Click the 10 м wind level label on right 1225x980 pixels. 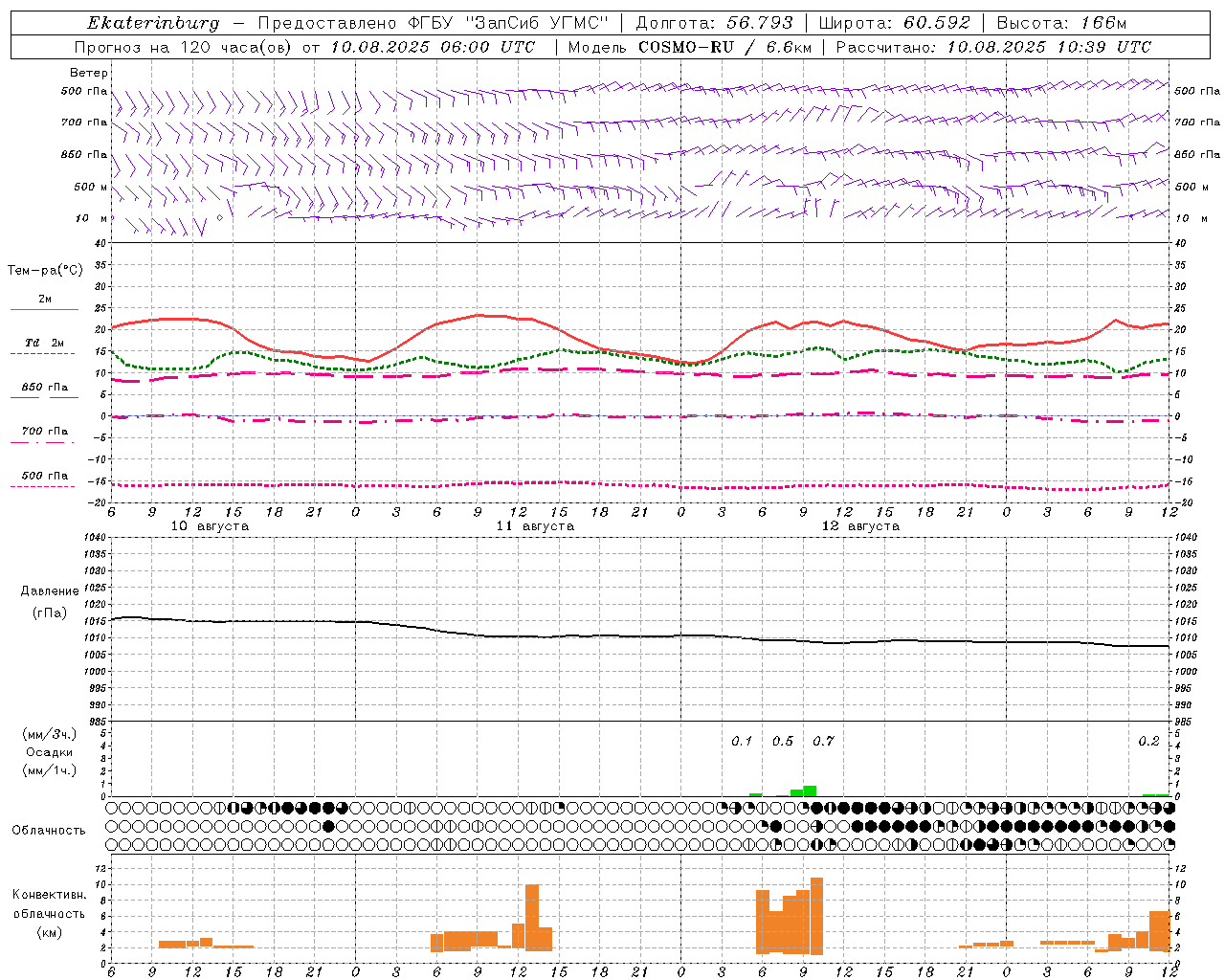click(1191, 218)
